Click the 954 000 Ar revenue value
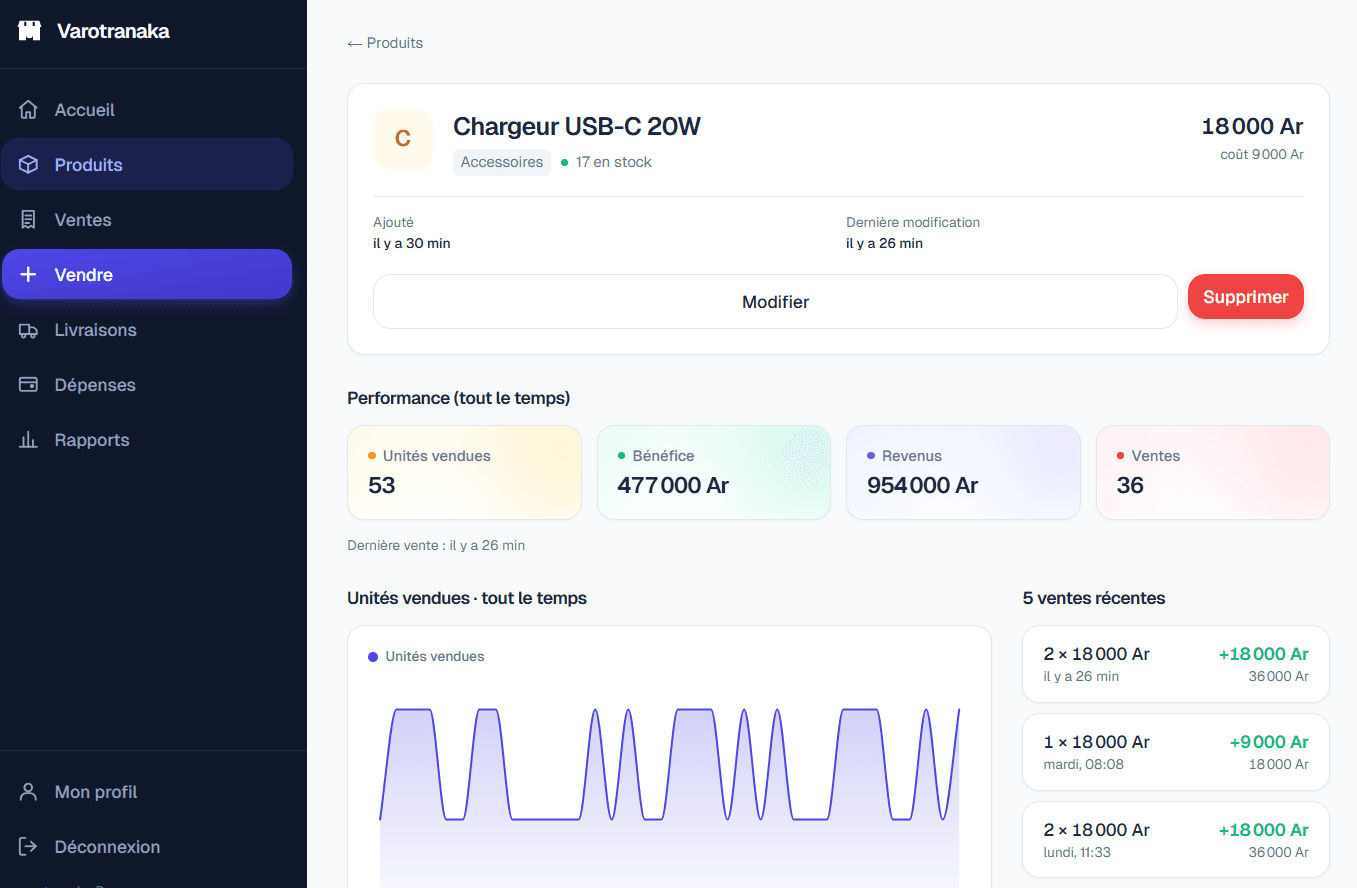Image resolution: width=1357 pixels, height=888 pixels. (x=923, y=486)
